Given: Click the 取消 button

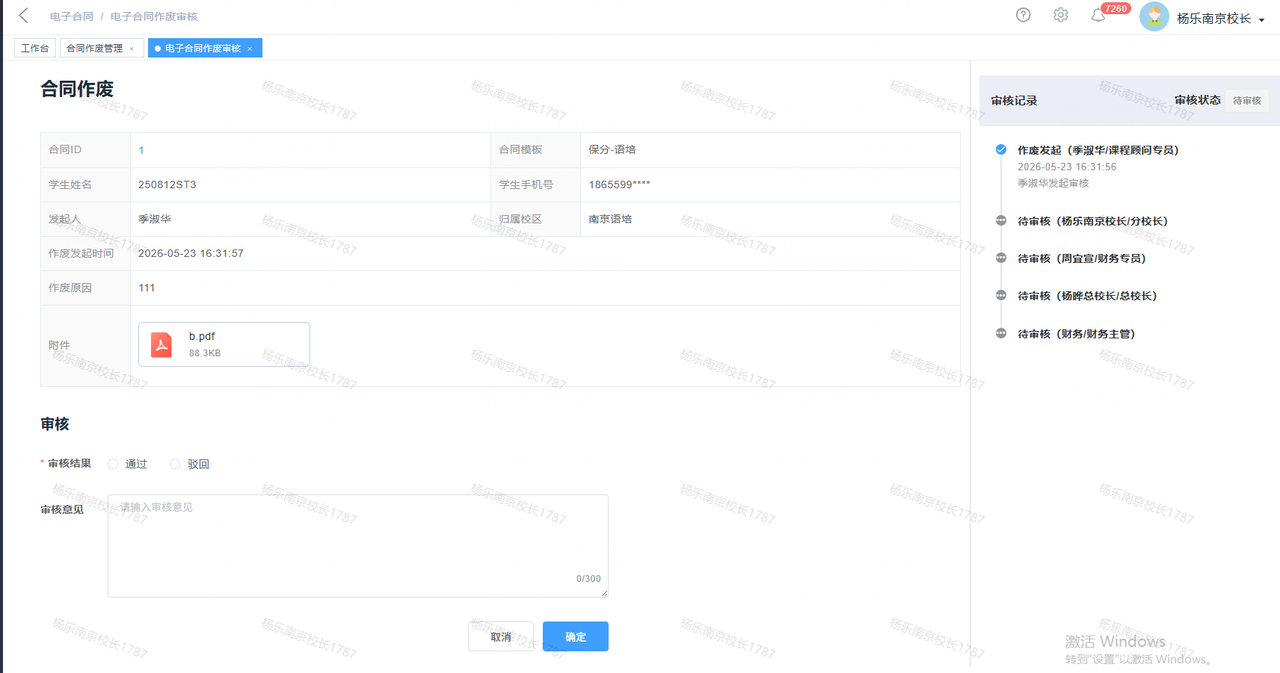Looking at the screenshot, I should [501, 637].
